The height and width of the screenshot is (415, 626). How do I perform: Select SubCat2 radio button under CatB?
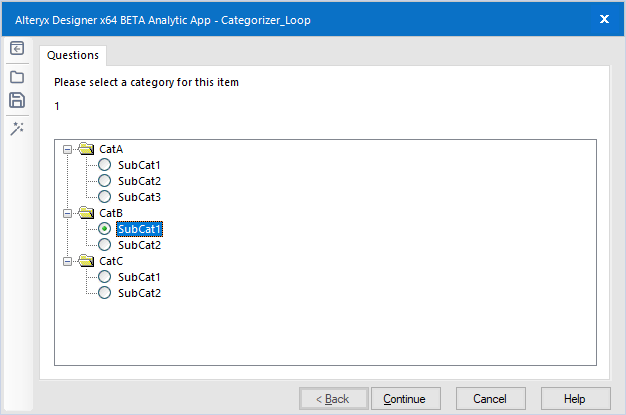tap(105, 245)
